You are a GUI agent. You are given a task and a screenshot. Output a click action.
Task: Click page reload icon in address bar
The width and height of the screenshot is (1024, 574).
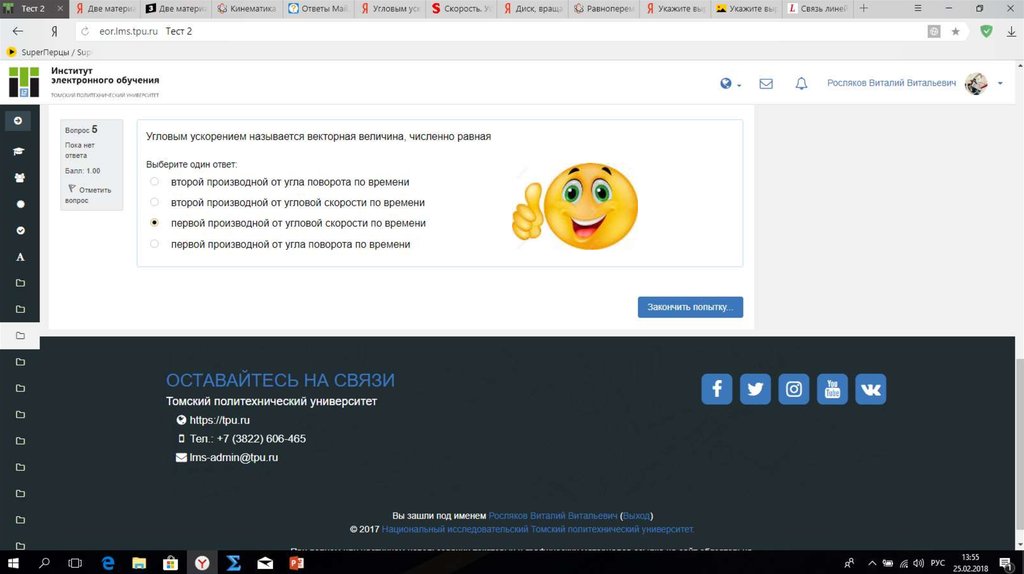tap(85, 31)
